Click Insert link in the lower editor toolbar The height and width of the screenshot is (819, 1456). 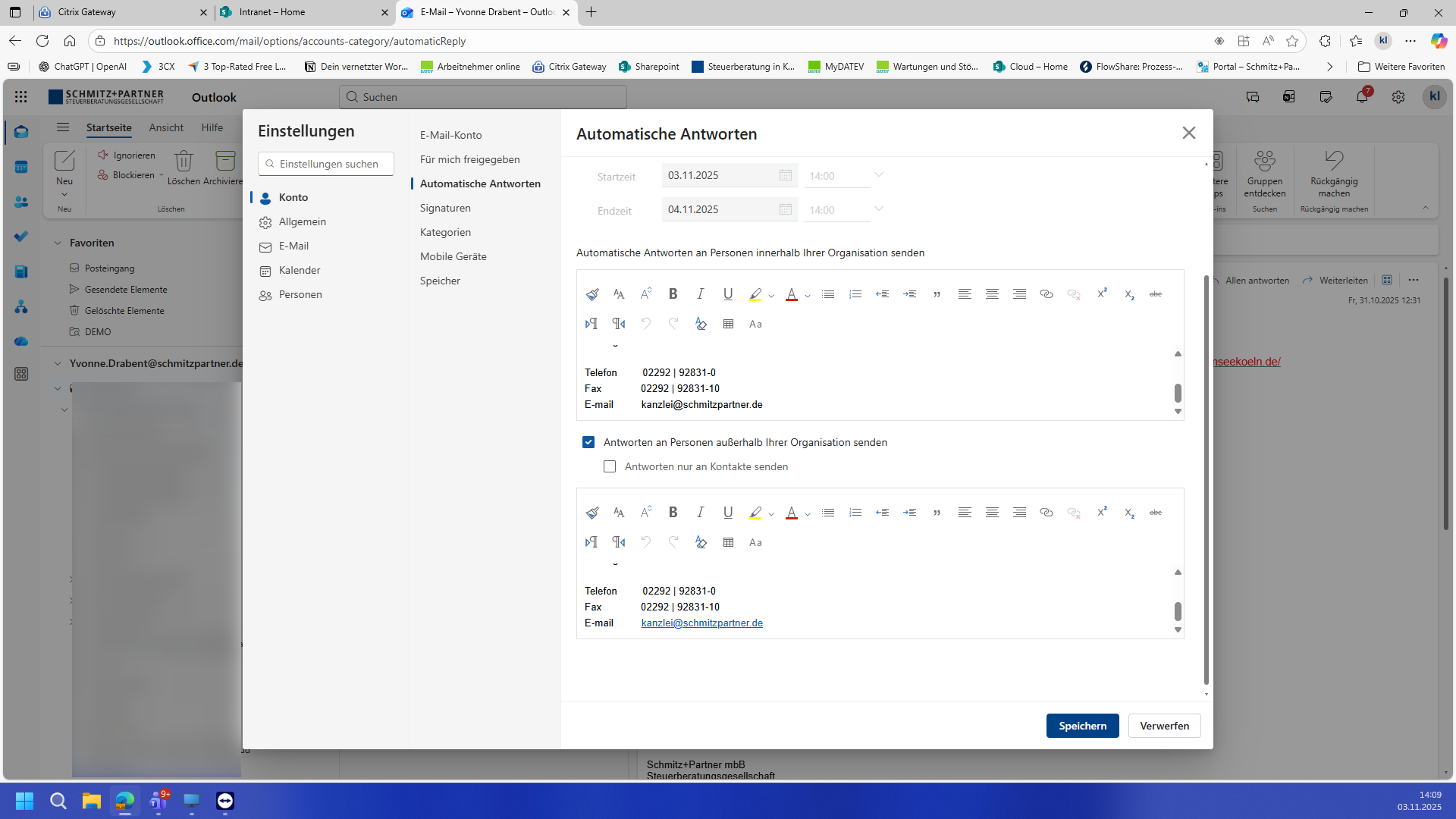tap(1046, 513)
